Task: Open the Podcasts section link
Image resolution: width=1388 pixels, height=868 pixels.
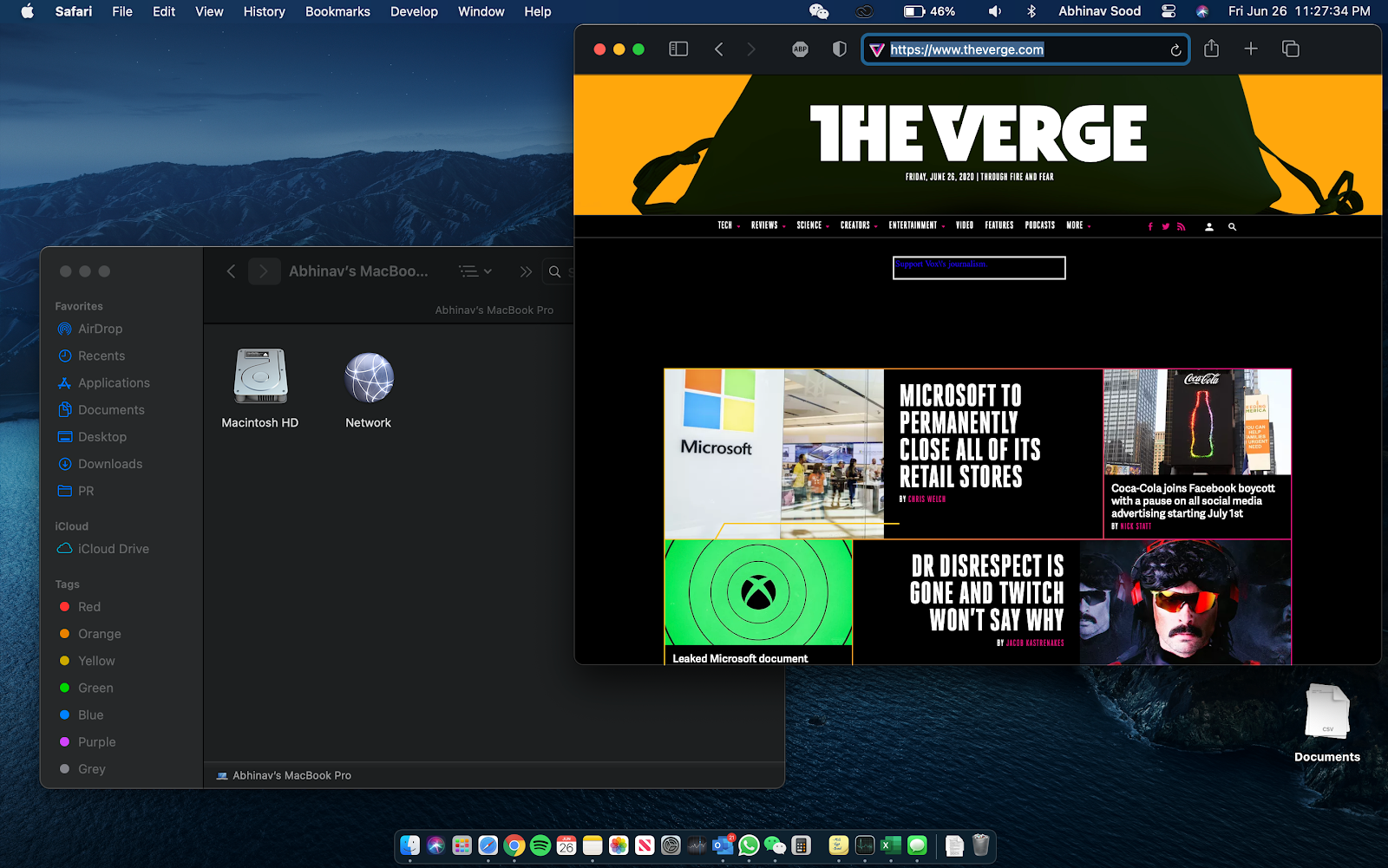Action: 1040,225
